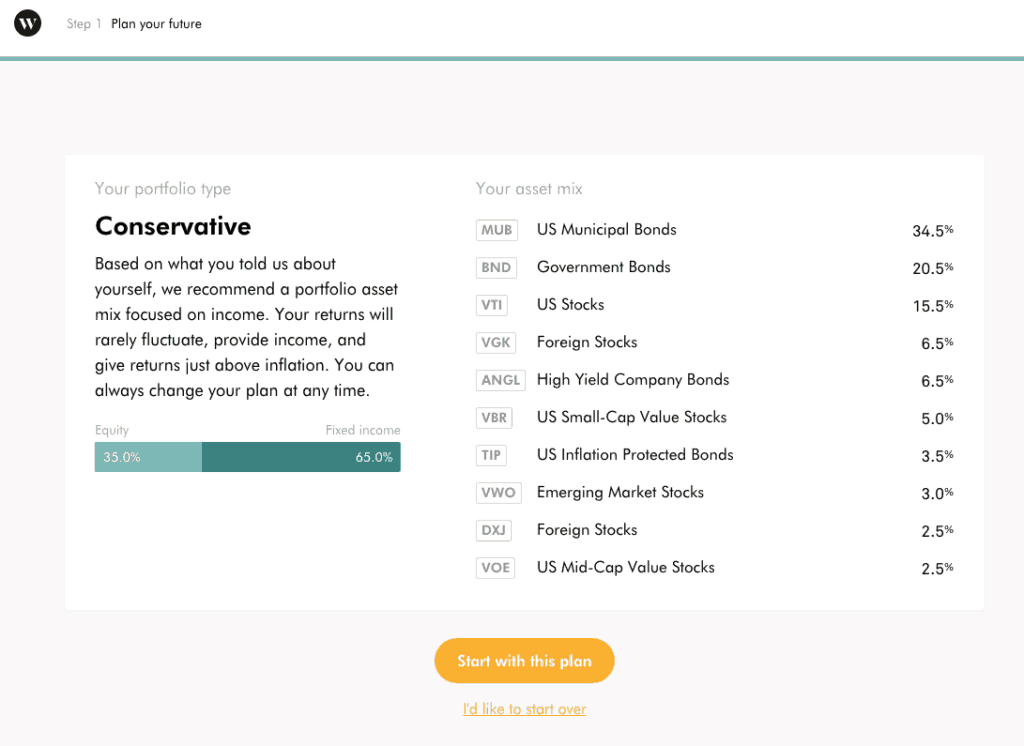Click the circular W logo in the header
Screen dimensions: 1024x746
click(27, 22)
